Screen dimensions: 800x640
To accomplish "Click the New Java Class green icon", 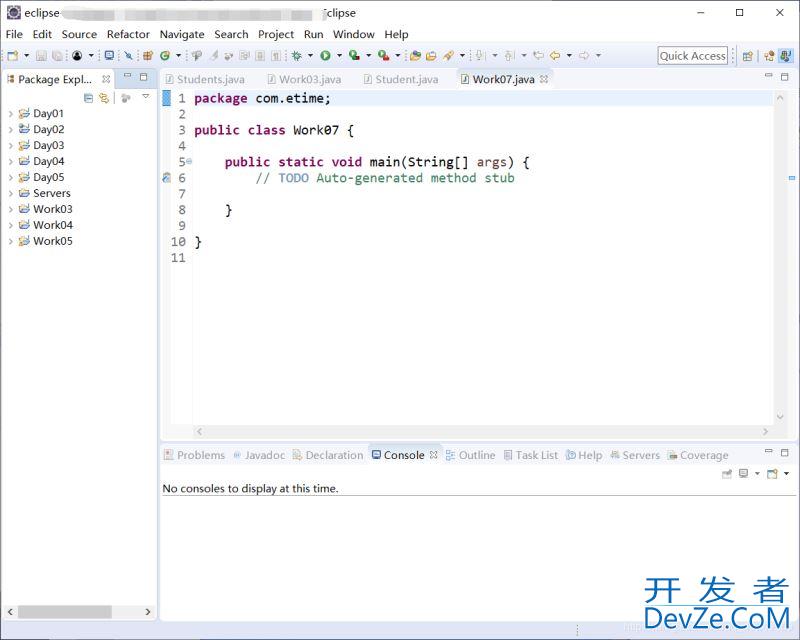I will click(165, 56).
